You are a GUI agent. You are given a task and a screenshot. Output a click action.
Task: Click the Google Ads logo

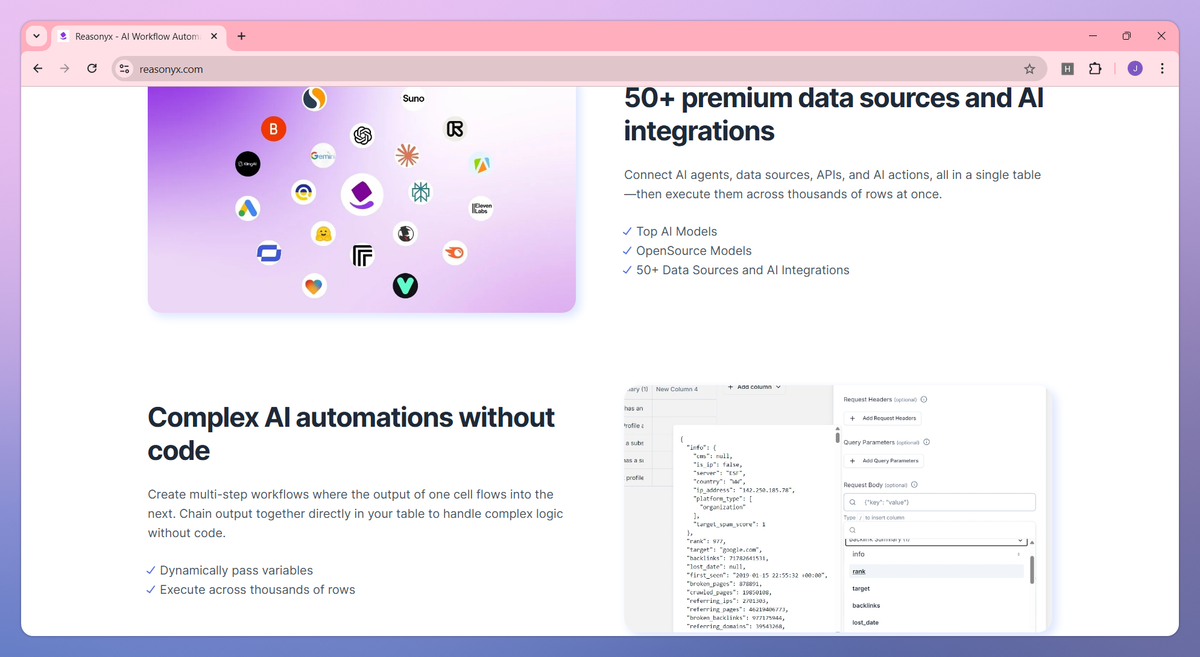click(248, 208)
